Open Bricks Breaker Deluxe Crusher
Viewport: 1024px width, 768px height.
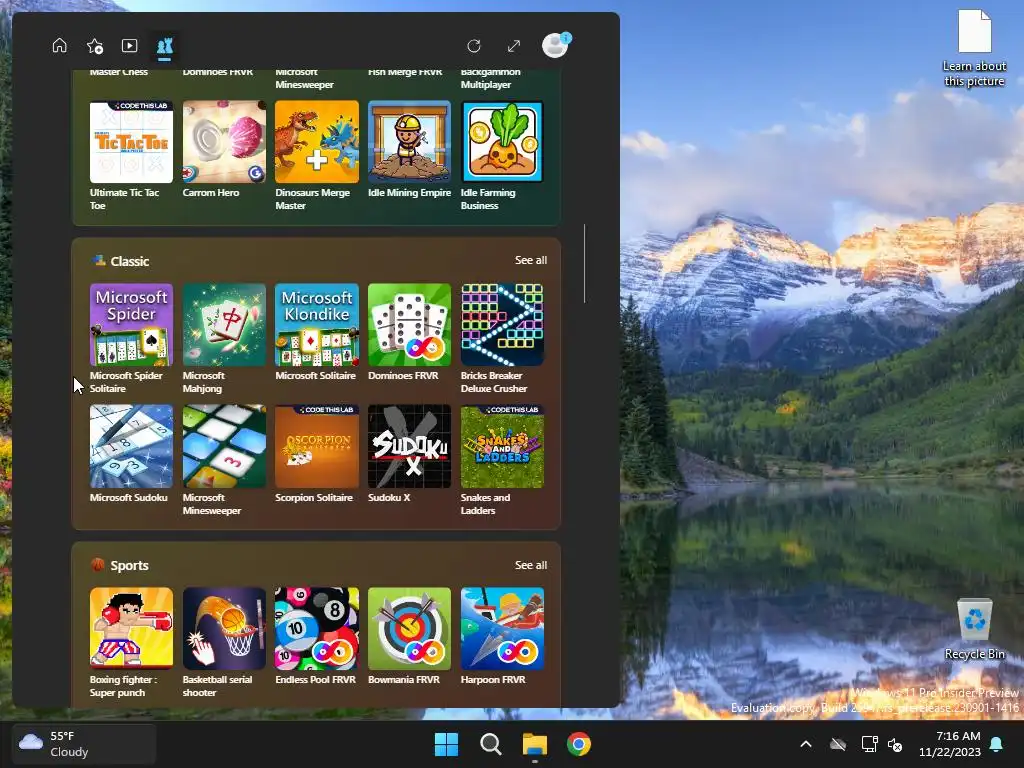pyautogui.click(x=502, y=338)
